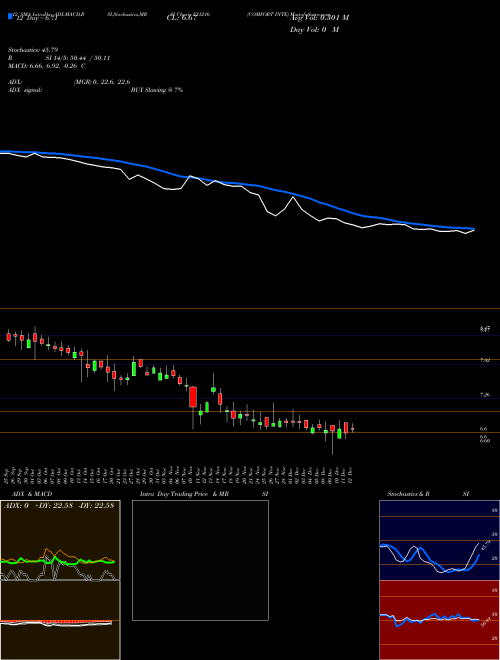The height and width of the screenshot is (660, 500).
Task: Select the 'Stochastics: 45.79' reading
Action: tap(33, 50)
